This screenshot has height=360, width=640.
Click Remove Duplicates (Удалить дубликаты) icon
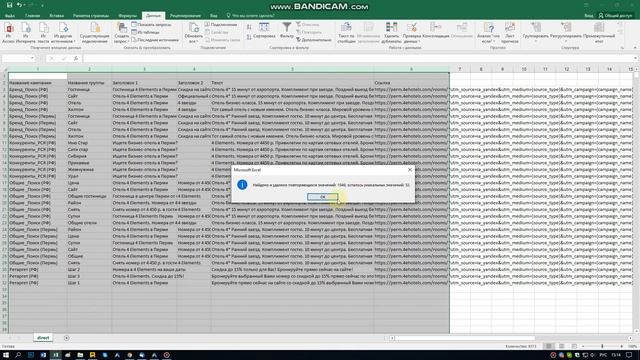(x=391, y=33)
